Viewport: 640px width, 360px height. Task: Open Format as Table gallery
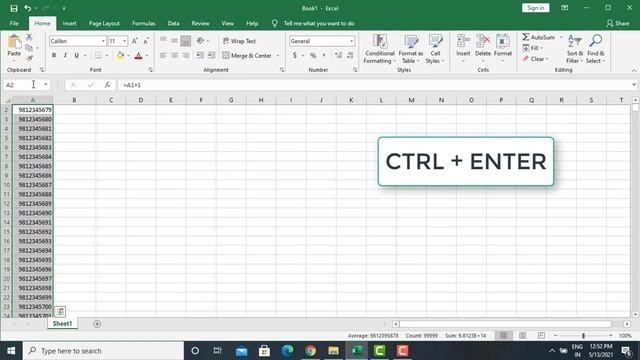(411, 49)
